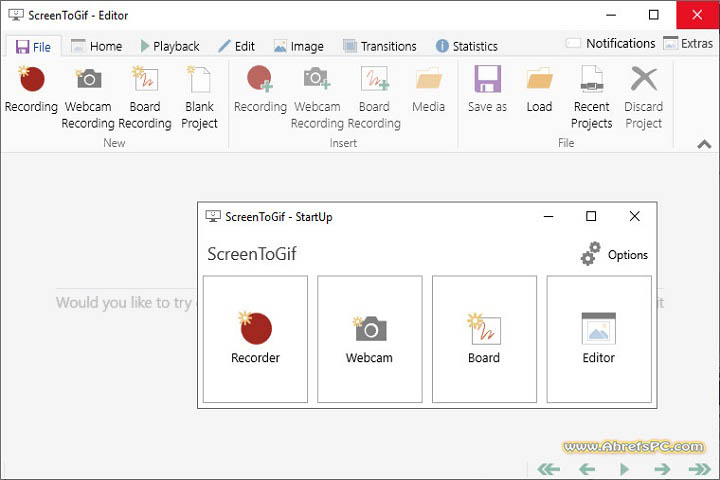Open the Extras menu
Screen dimensions: 720x480
click(688, 44)
